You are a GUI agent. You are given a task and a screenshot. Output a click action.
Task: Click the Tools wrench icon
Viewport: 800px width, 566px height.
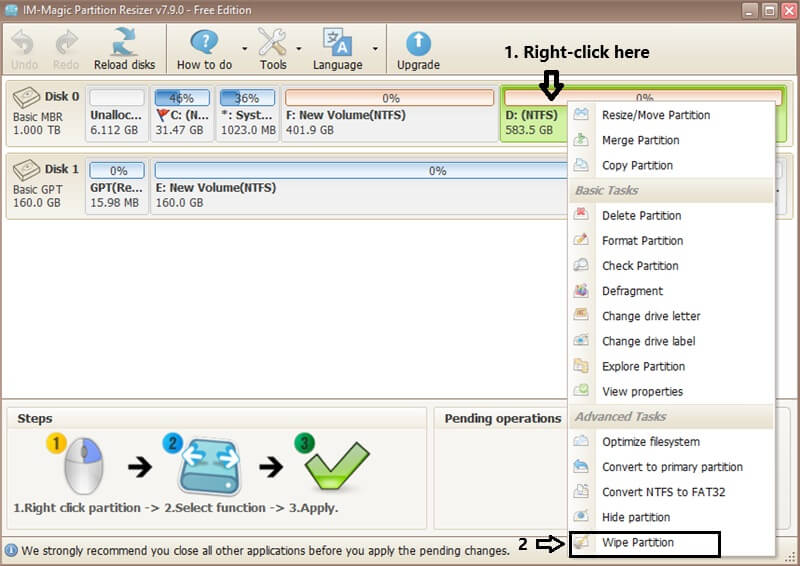[x=272, y=42]
